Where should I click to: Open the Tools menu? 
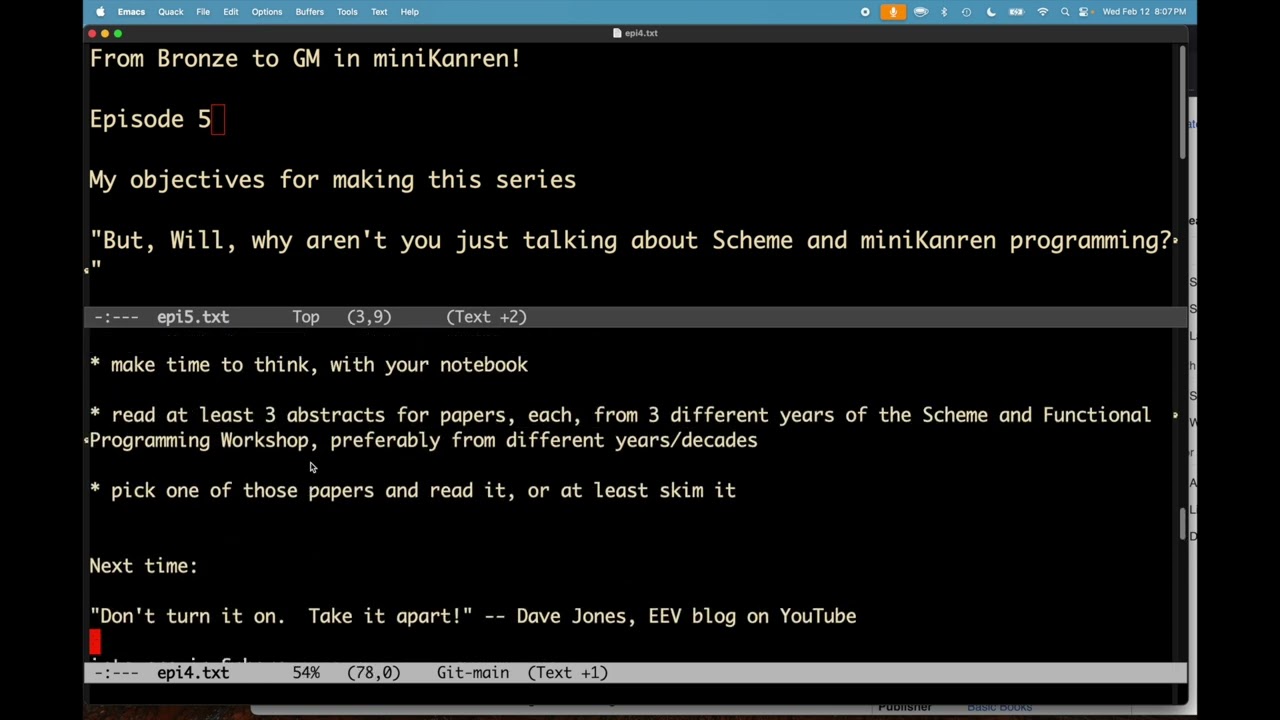pos(347,12)
